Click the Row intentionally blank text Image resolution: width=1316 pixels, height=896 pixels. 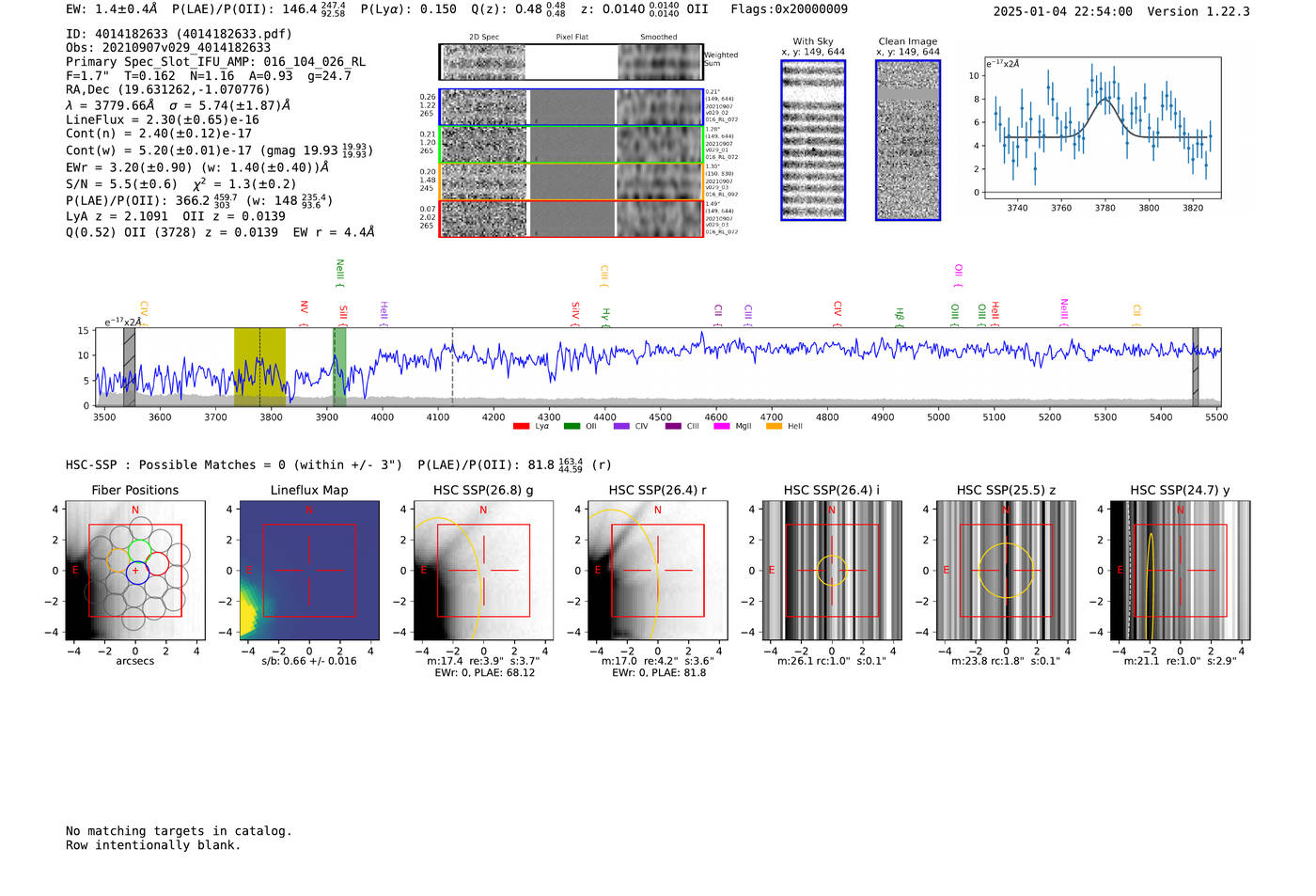click(153, 845)
